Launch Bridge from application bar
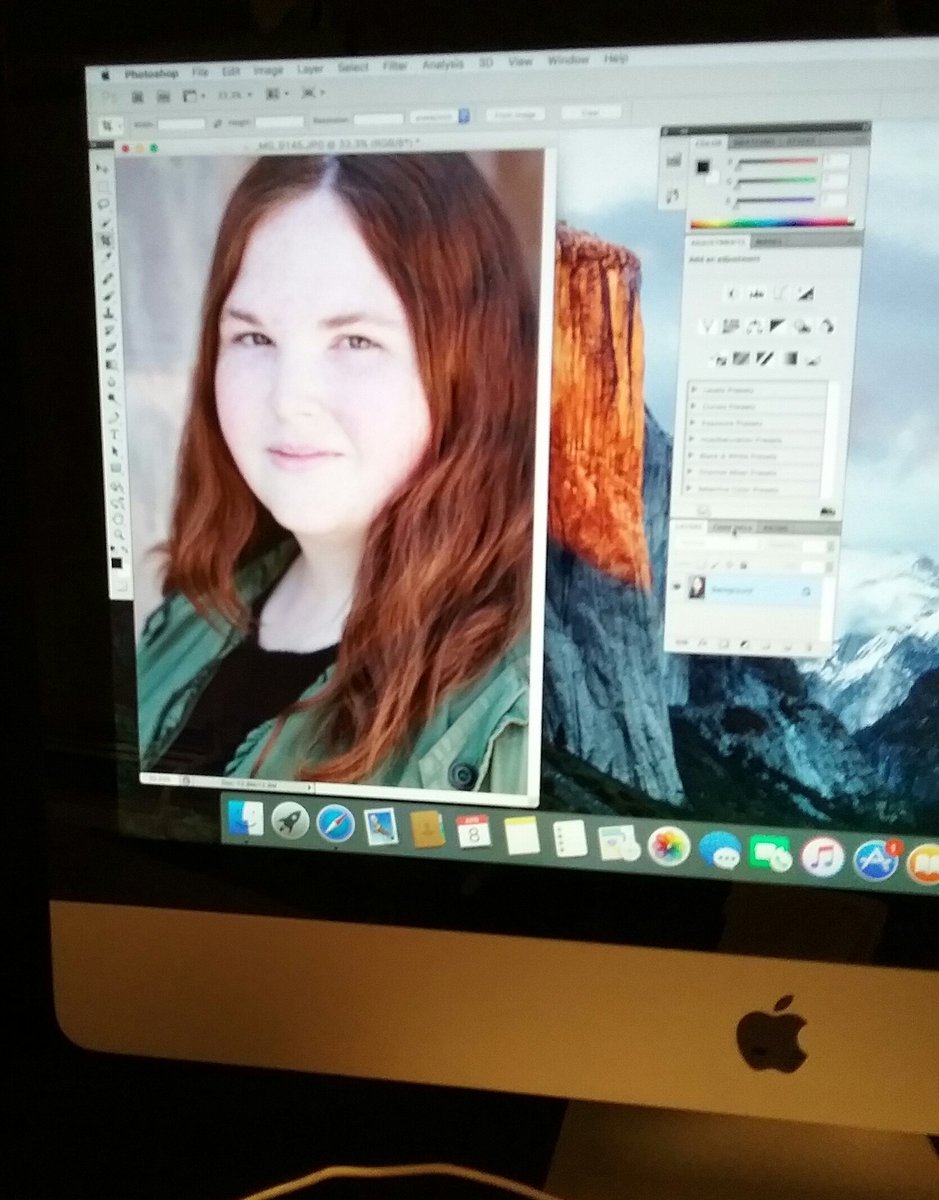 pos(139,97)
